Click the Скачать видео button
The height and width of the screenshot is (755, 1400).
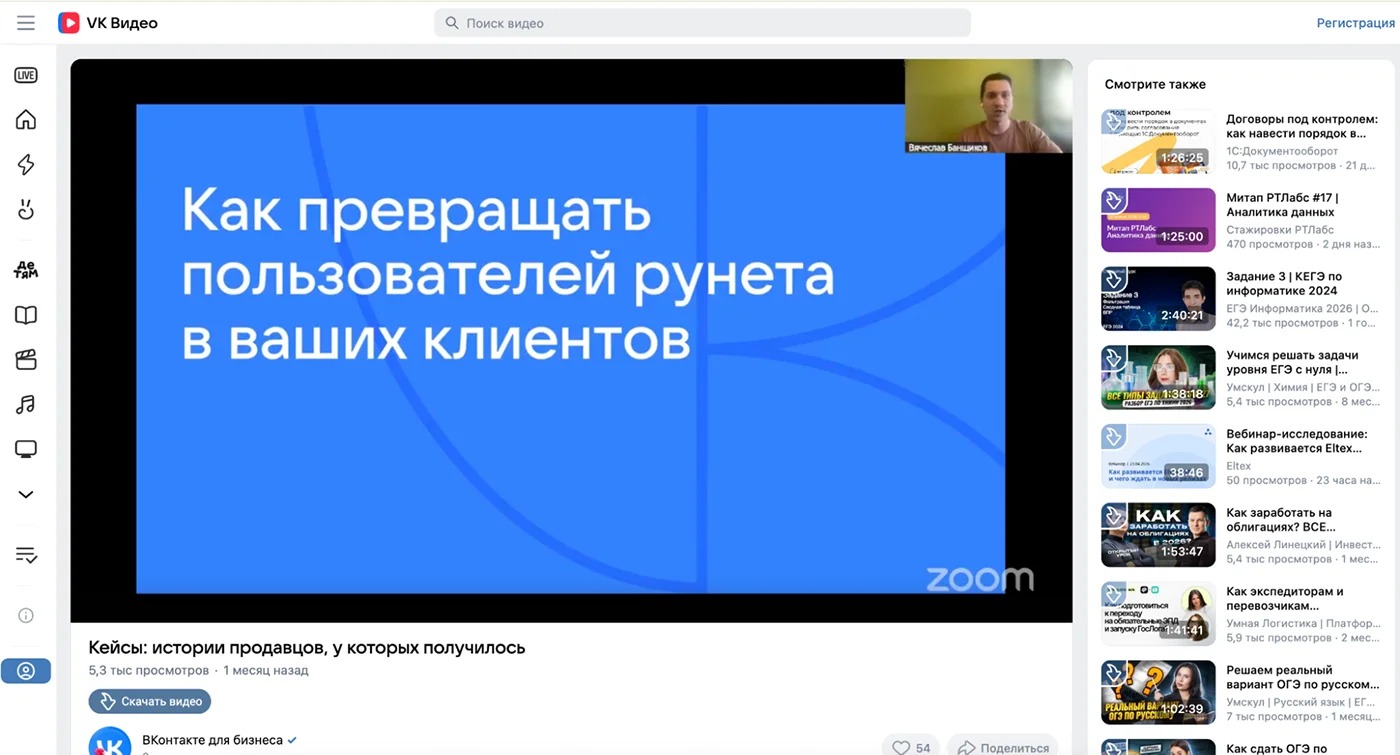pos(150,701)
